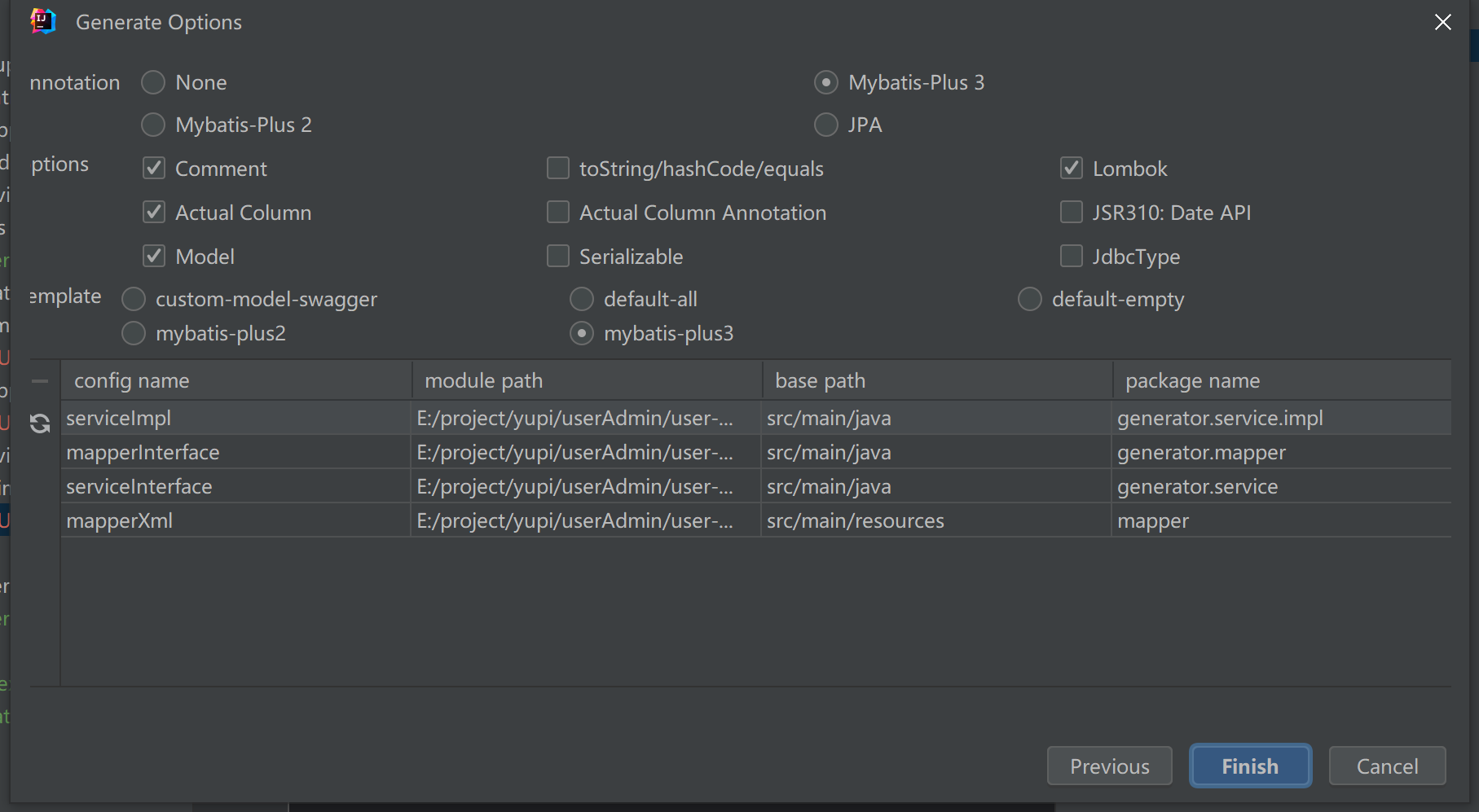The height and width of the screenshot is (812, 1479).
Task: Click the module path cell of mapperXml row
Action: (586, 520)
